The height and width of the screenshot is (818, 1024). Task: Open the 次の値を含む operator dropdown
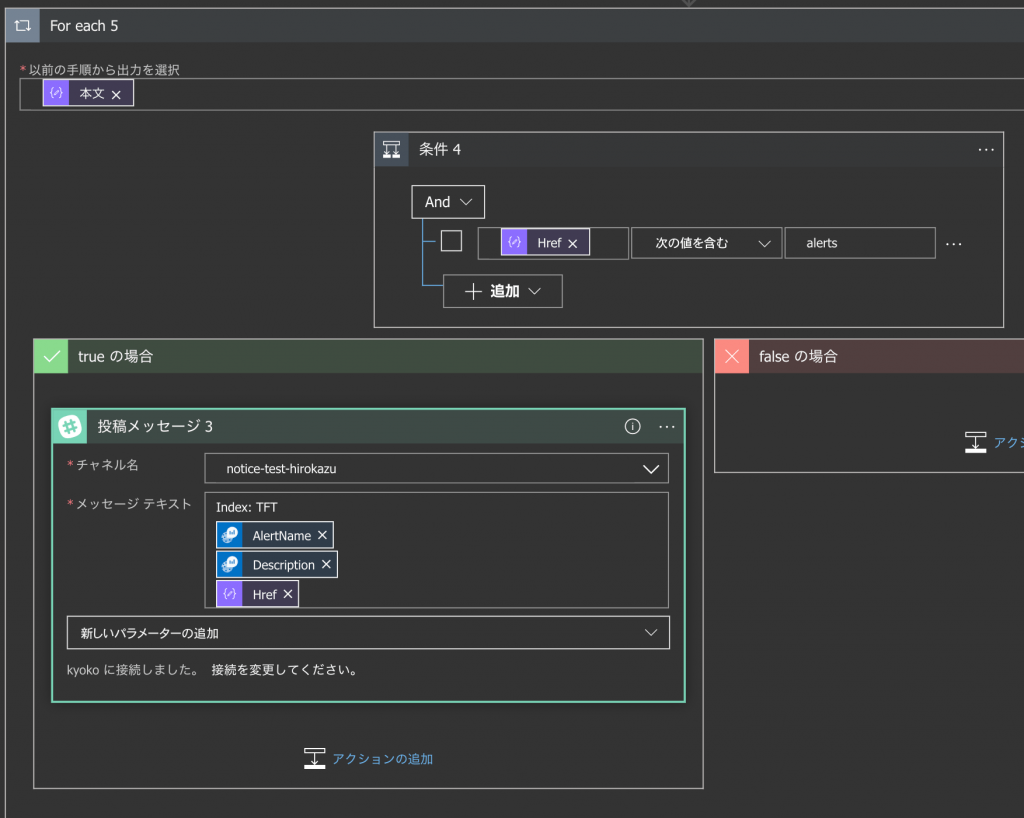pyautogui.click(x=707, y=243)
